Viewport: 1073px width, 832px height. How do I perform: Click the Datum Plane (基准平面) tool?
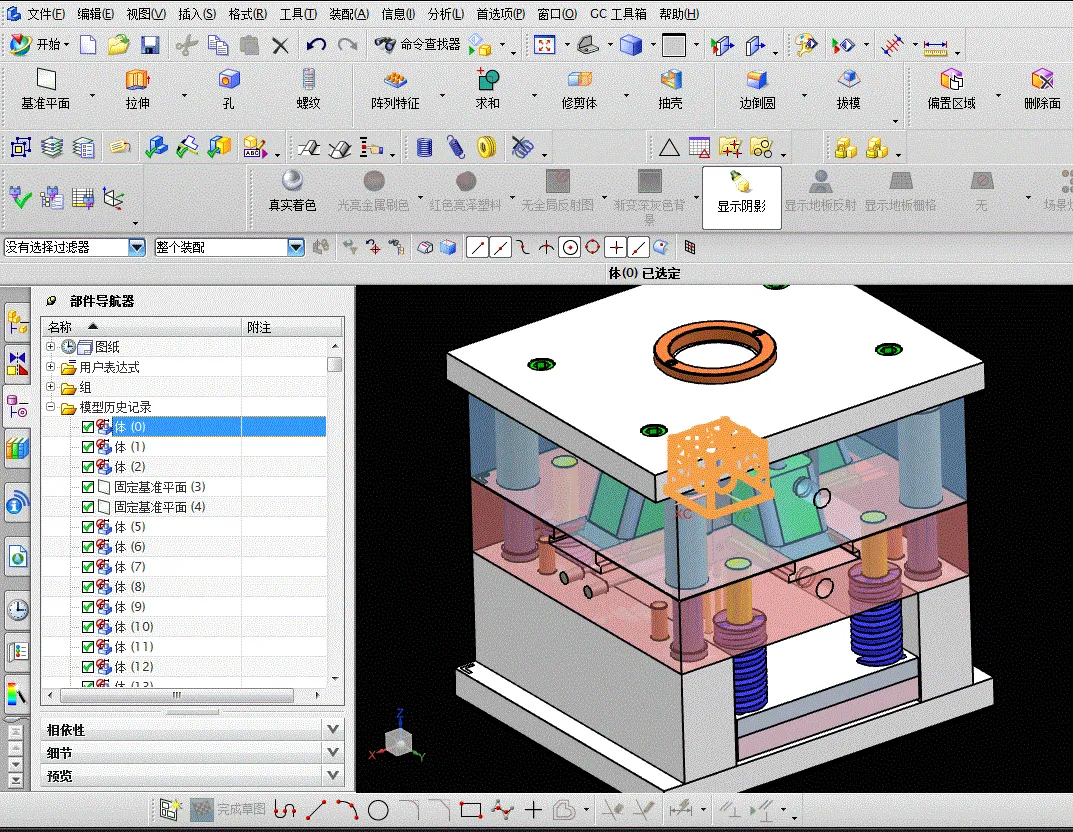(45, 90)
